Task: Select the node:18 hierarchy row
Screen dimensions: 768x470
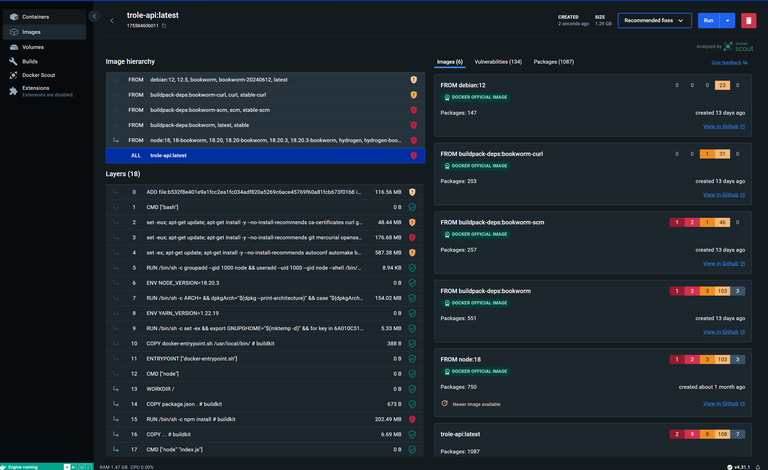Action: [265, 140]
